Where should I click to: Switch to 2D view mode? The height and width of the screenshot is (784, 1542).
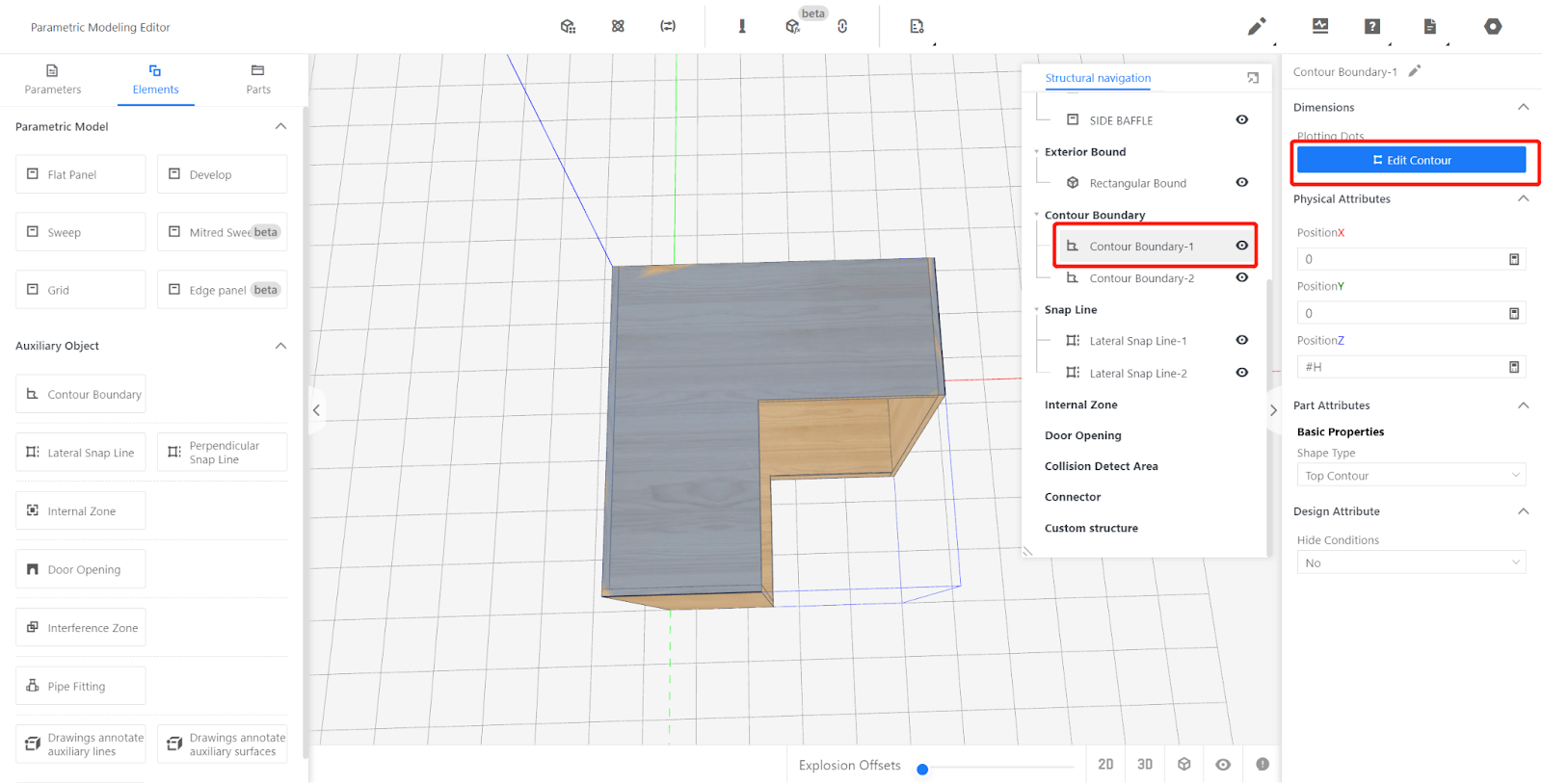click(1105, 764)
